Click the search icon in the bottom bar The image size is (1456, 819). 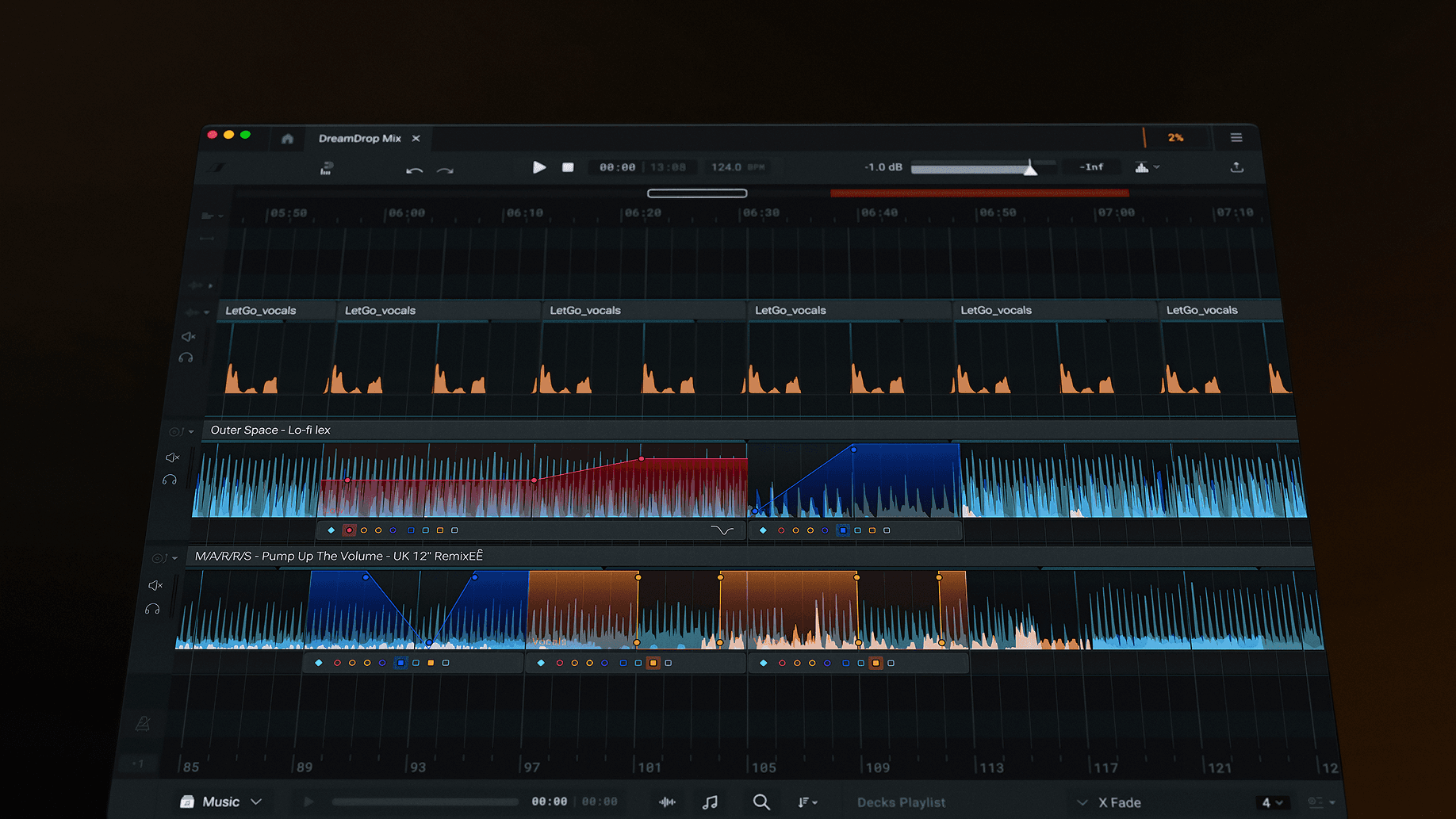[761, 802]
